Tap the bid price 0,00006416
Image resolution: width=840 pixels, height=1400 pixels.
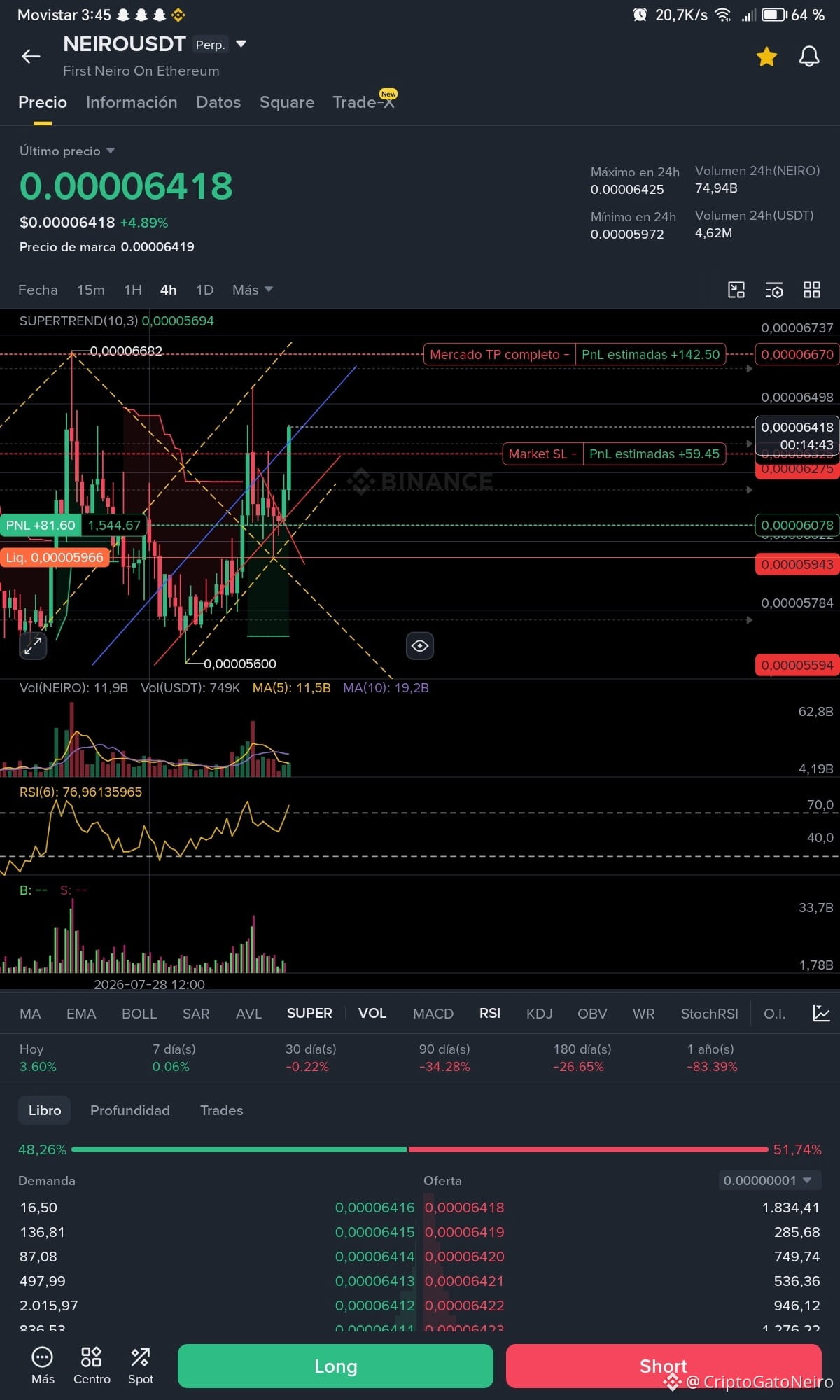click(x=374, y=1207)
